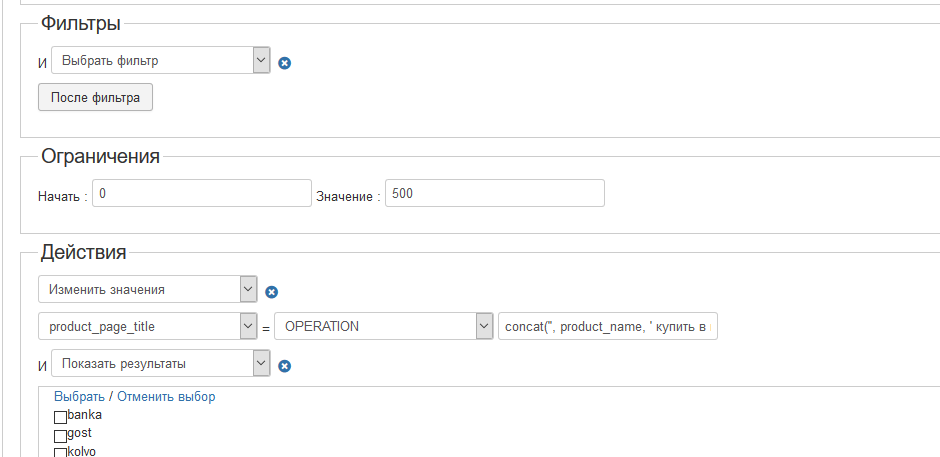940x457 pixels.
Task: Check the kolvo checkbox
Action: (x=61, y=453)
